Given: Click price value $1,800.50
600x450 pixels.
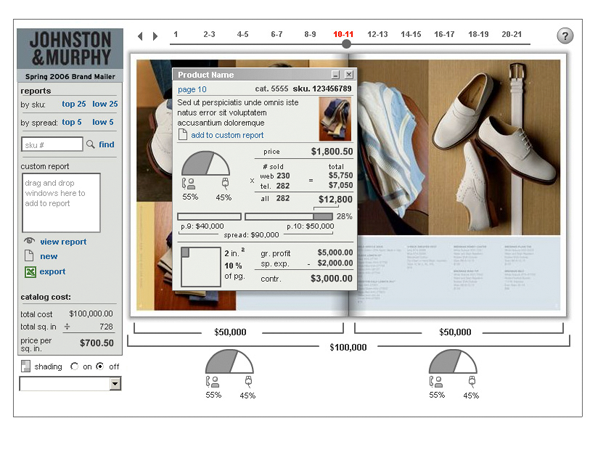Looking at the screenshot, I should pyautogui.click(x=332, y=152).
